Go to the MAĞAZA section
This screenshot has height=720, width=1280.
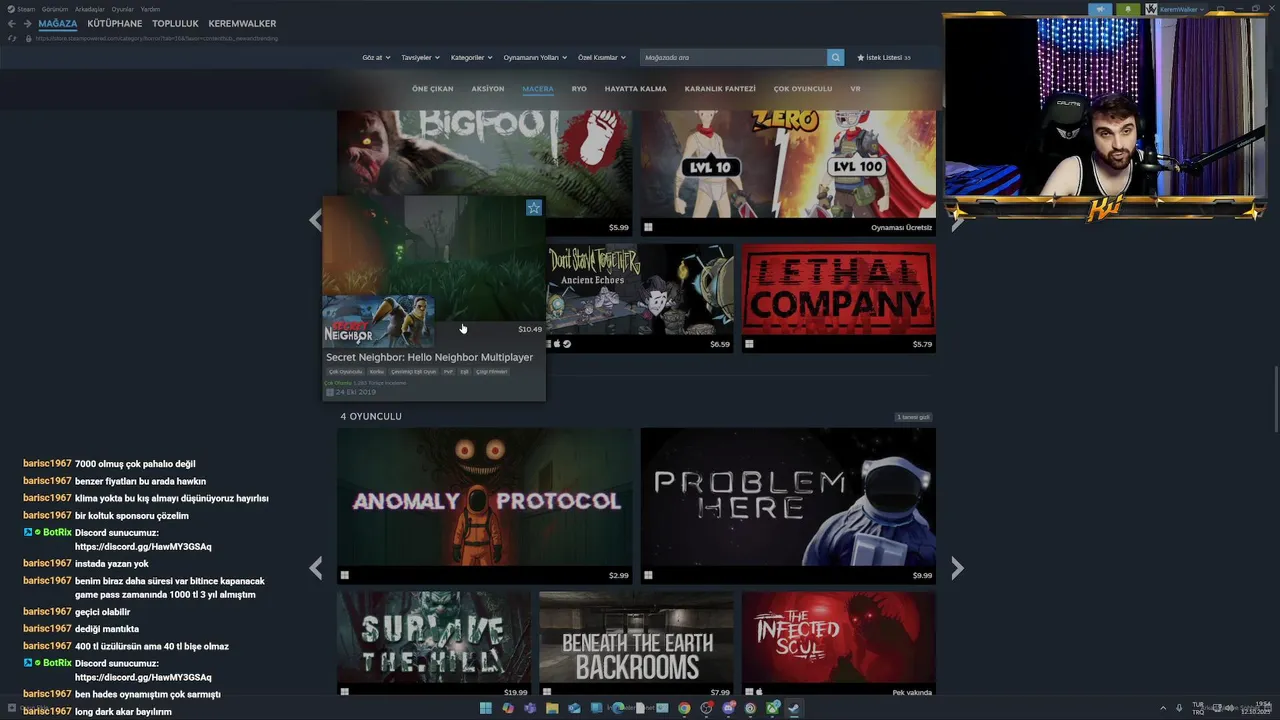click(58, 23)
